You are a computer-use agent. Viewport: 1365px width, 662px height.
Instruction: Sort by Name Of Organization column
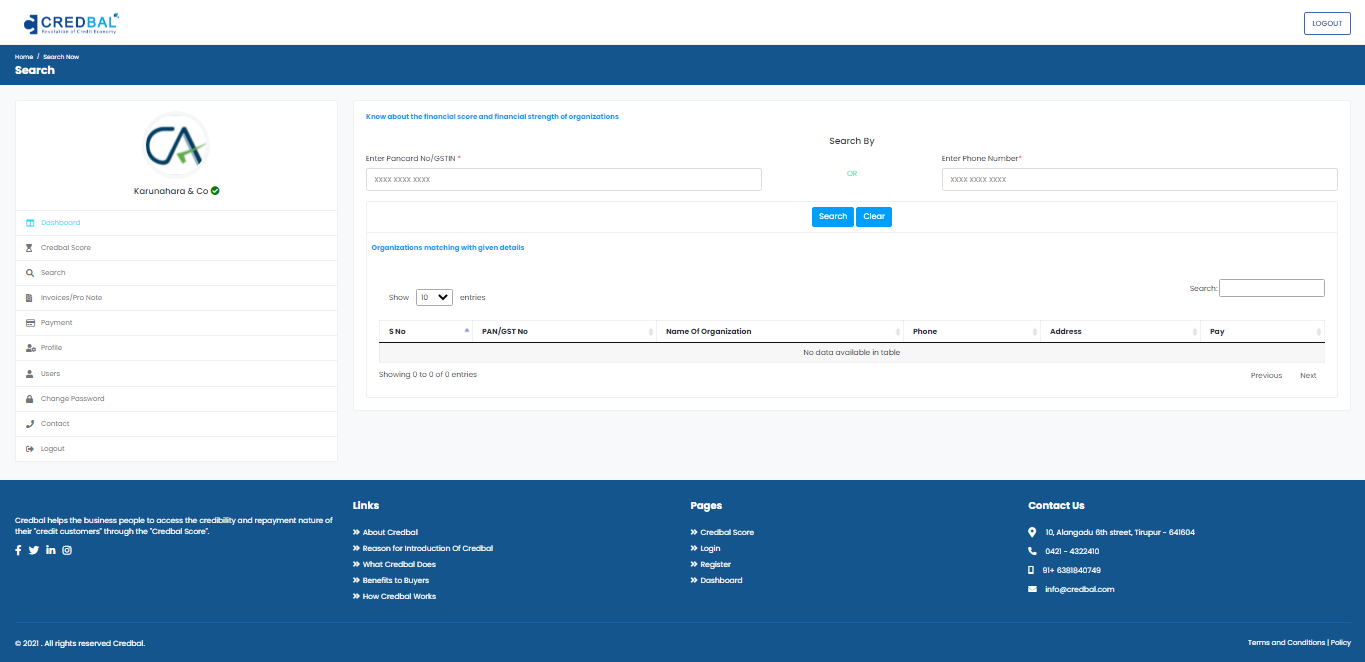[779, 331]
